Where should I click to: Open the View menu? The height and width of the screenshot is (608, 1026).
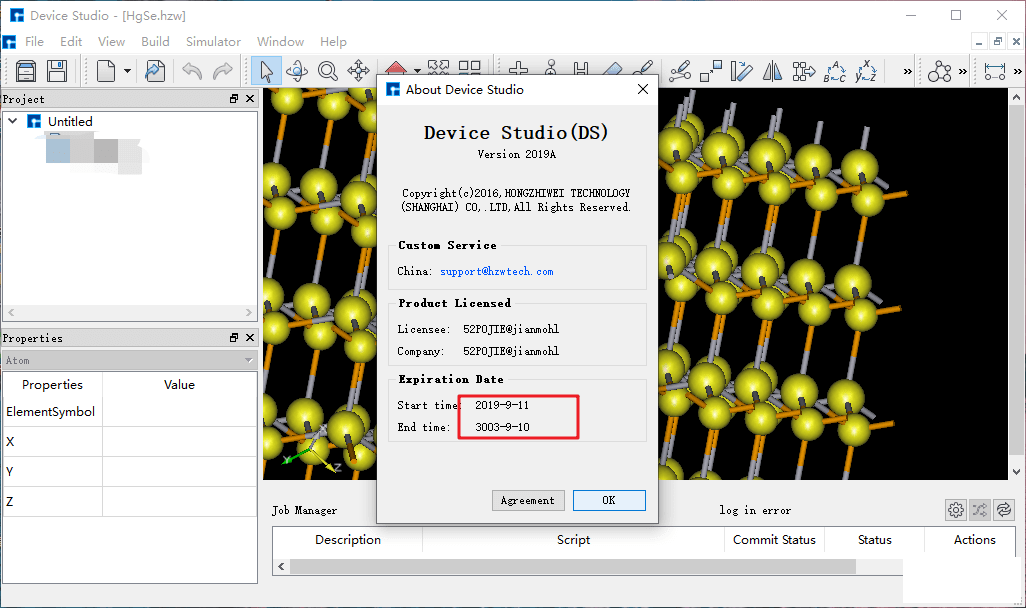pos(111,42)
